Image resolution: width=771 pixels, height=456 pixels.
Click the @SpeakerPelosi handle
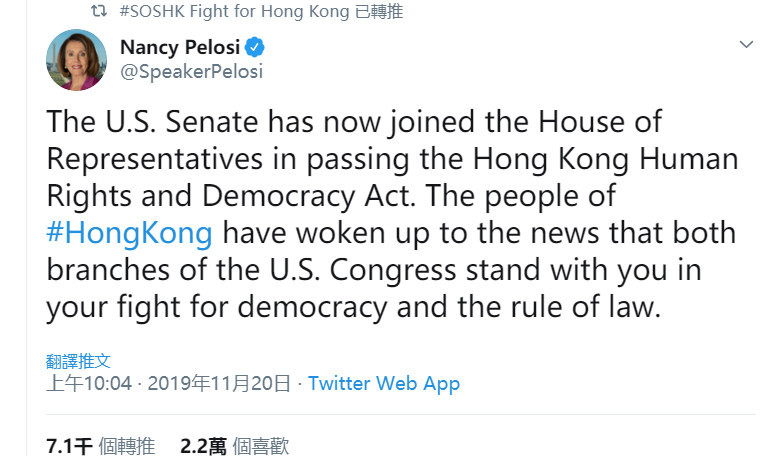coord(191,71)
